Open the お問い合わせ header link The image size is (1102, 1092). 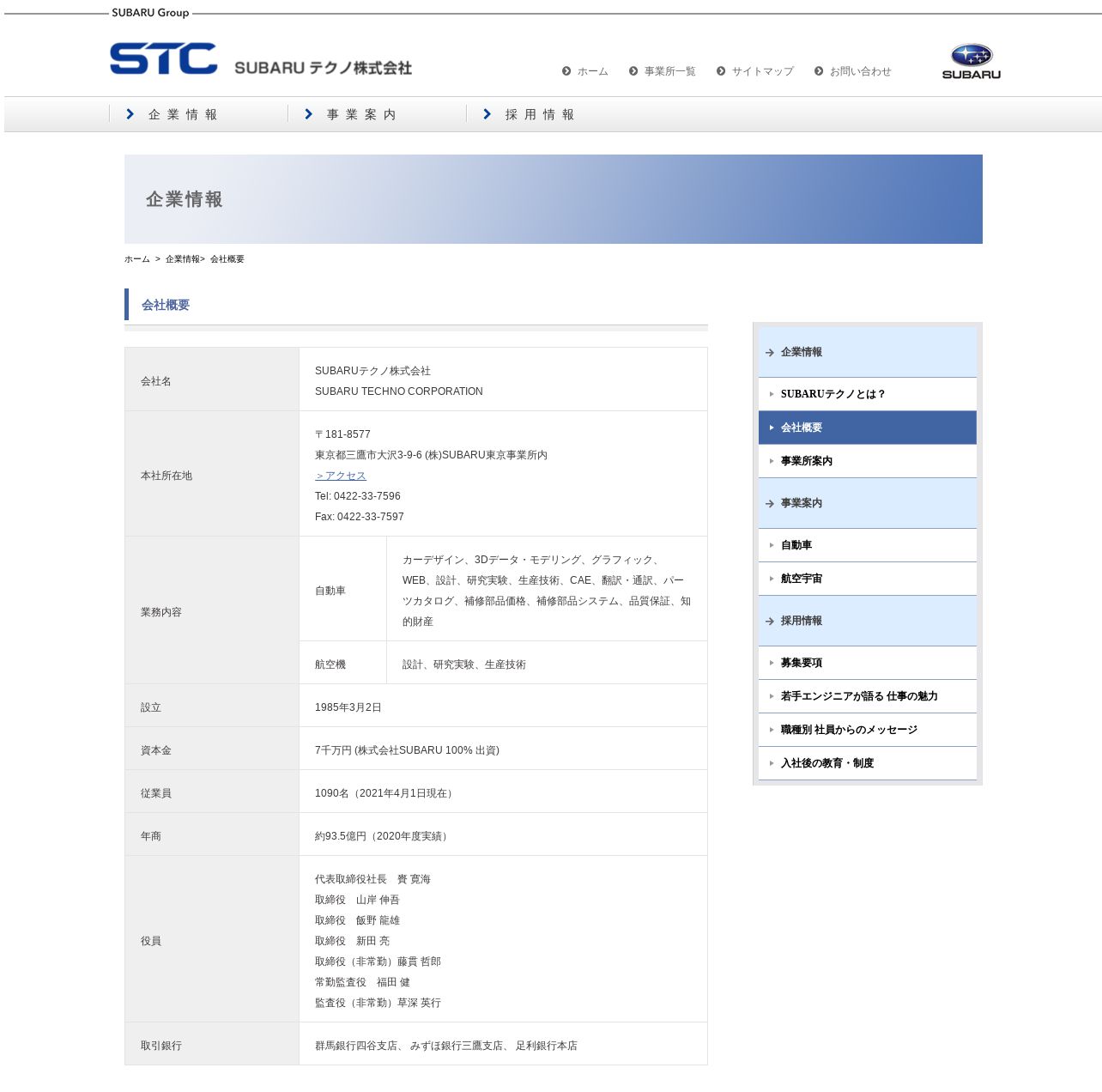click(x=860, y=71)
